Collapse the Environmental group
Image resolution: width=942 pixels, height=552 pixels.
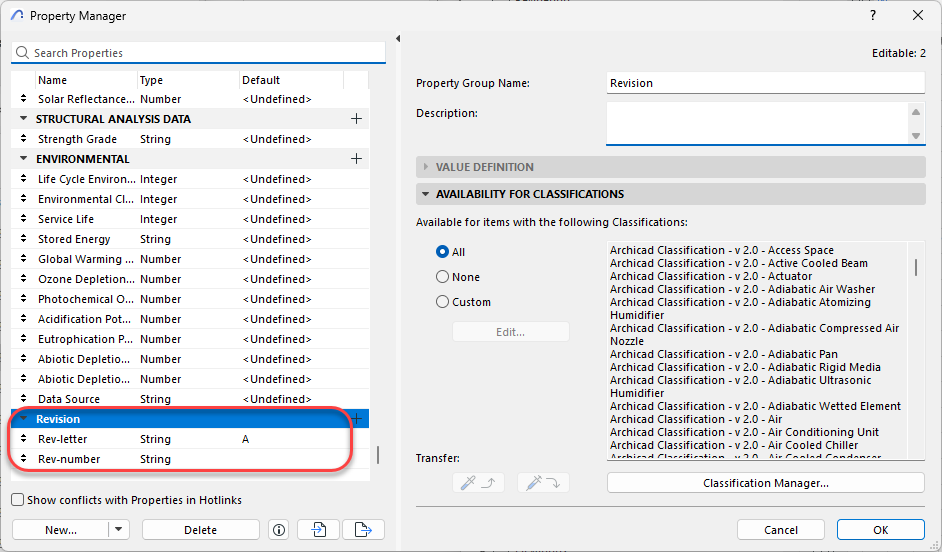(23, 159)
